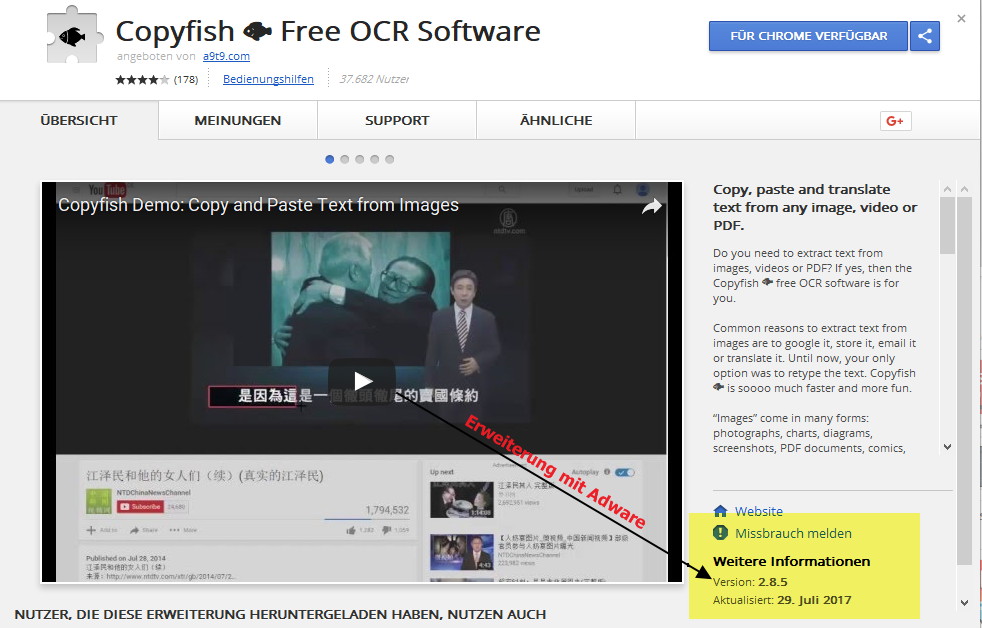The image size is (982, 628).
Task: Click the YouTube logo in the video
Action: pos(107,189)
